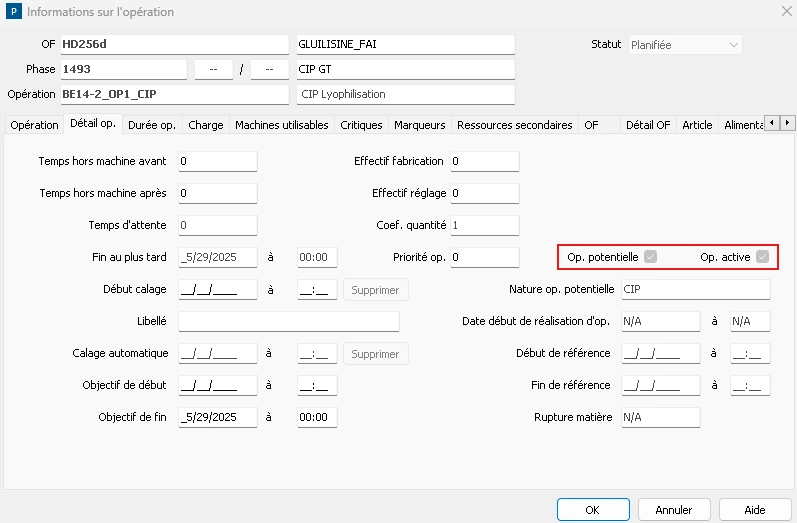Open the Statut dropdown
Screen dimensions: 797x523
pyautogui.click(x=684, y=45)
